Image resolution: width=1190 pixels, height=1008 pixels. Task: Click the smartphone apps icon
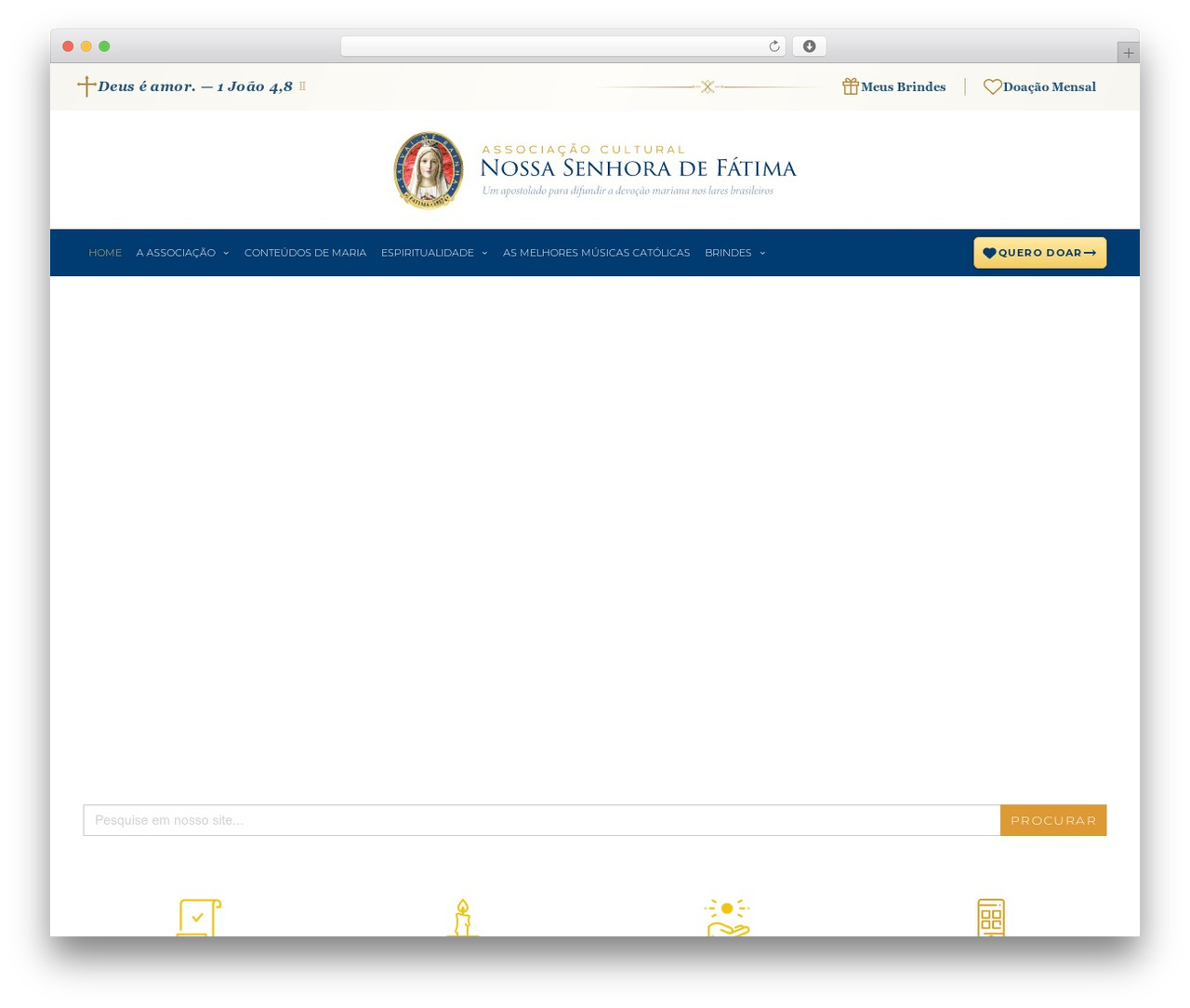coord(991,918)
